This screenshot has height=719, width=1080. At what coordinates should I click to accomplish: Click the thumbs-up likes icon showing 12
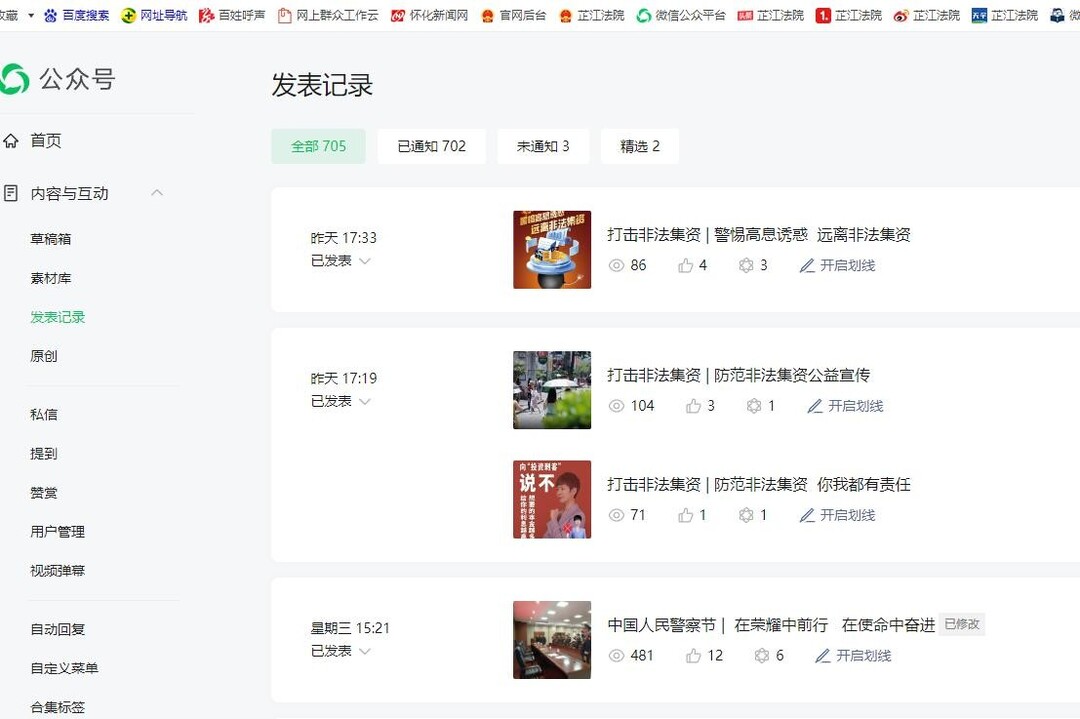[x=693, y=656]
